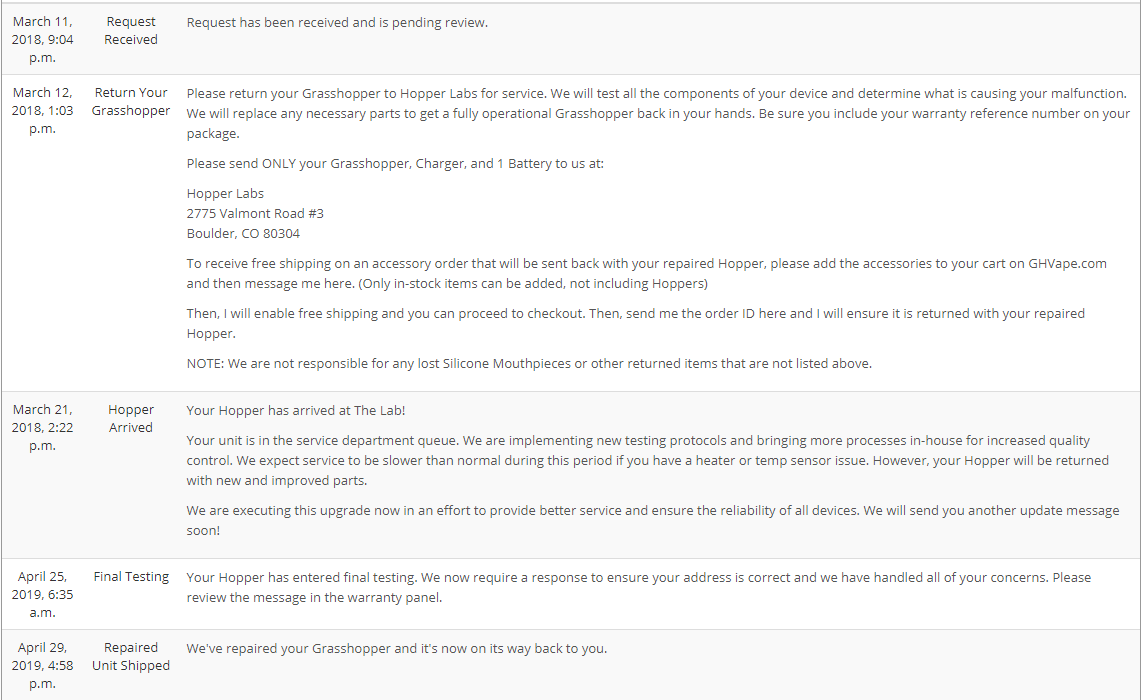Screen dimensions: 1141x700
Task: Click the NOTE about lost Silicone Mouthpieces
Action: pyautogui.click(x=529, y=363)
